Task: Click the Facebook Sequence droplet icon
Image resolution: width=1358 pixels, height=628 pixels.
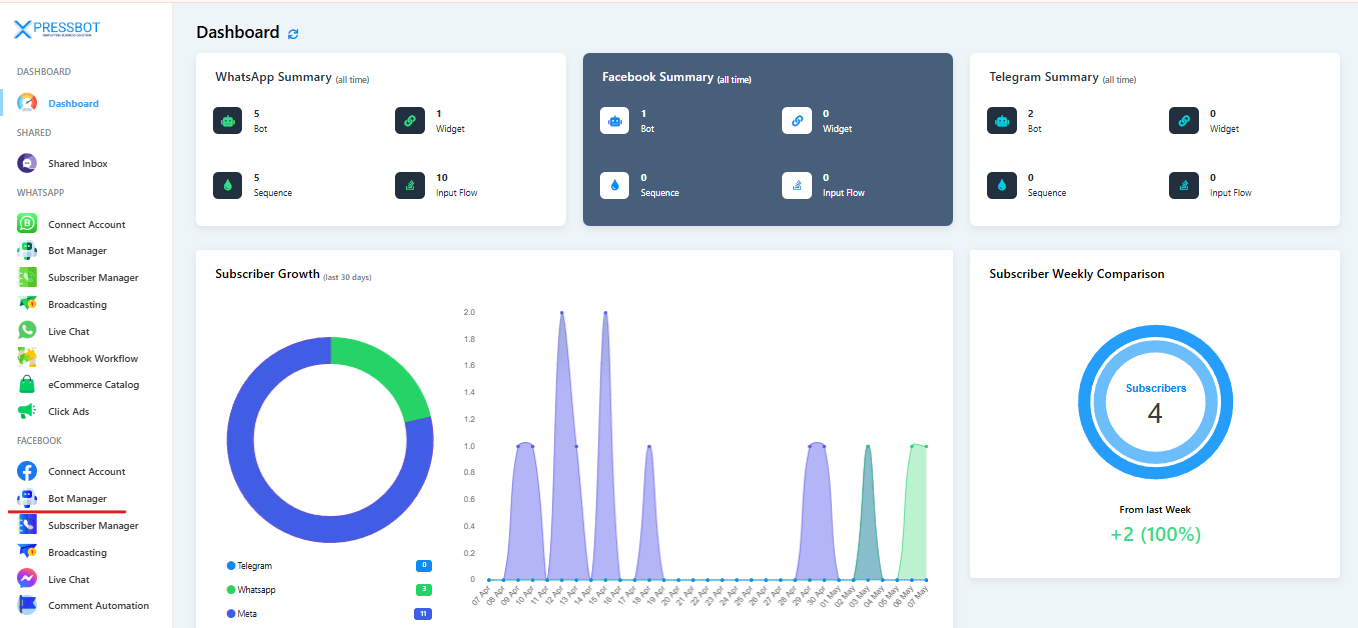Action: (x=615, y=185)
